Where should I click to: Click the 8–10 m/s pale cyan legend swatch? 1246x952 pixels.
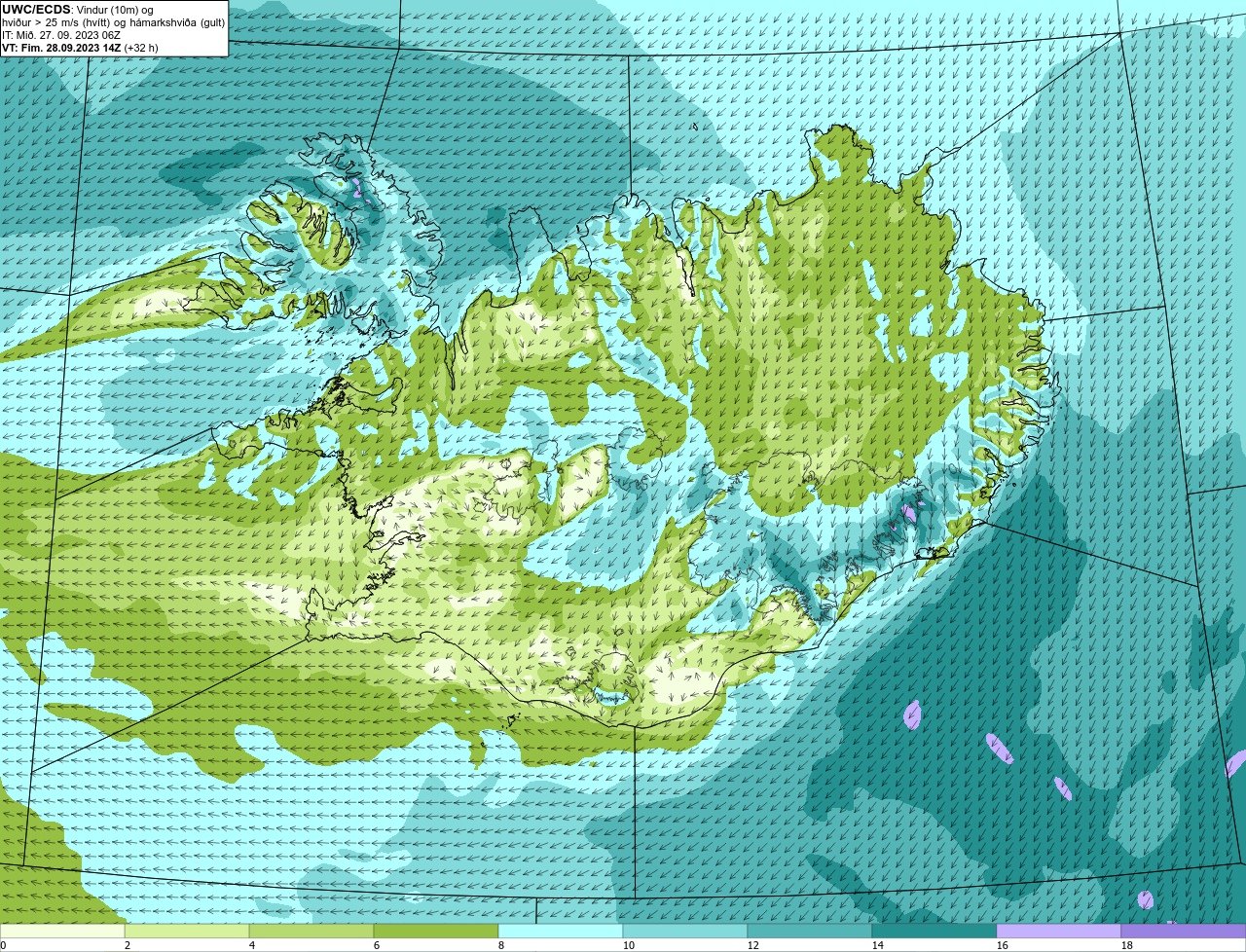pyautogui.click(x=561, y=931)
